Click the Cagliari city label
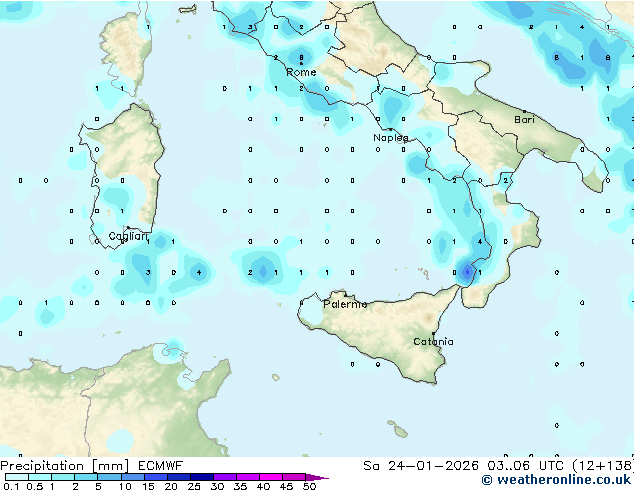 click(127, 236)
